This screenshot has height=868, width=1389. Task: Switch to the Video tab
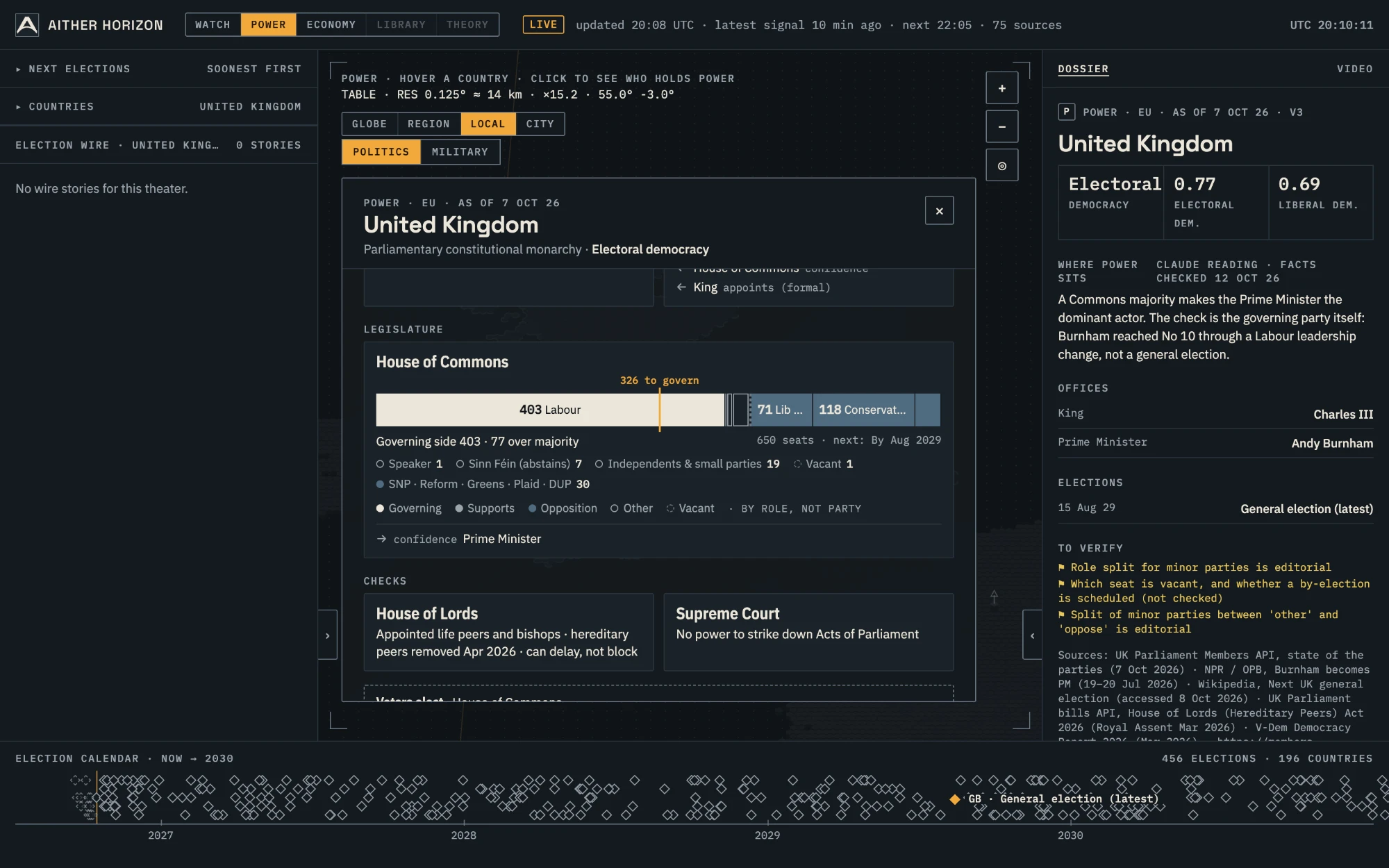(1354, 69)
